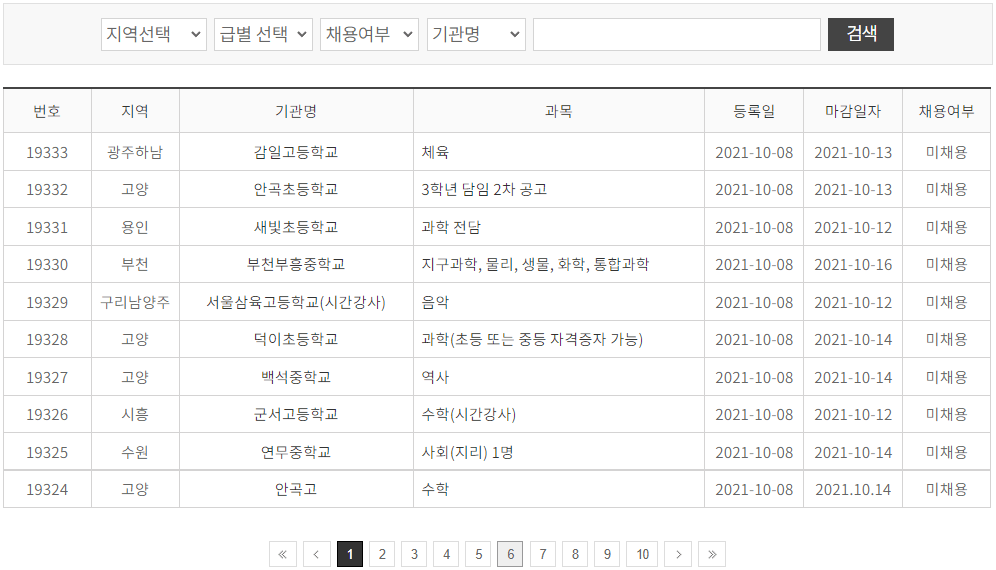The height and width of the screenshot is (570, 996).
Task: Click number cell 19330
Action: click(x=47, y=264)
